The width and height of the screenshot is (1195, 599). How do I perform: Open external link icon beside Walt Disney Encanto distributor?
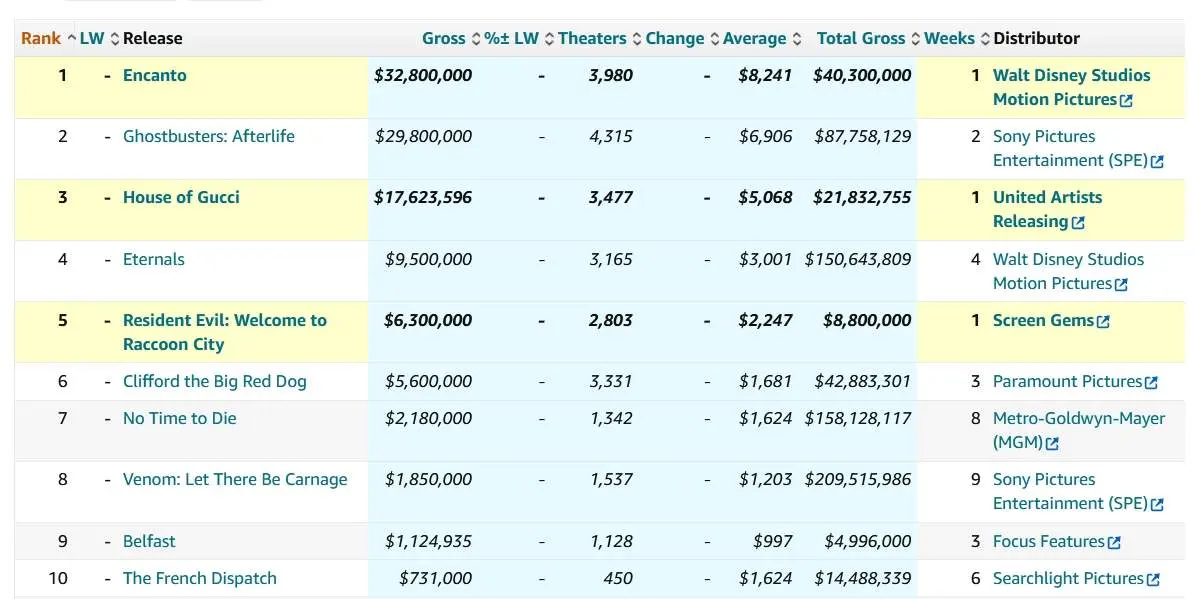click(1127, 101)
